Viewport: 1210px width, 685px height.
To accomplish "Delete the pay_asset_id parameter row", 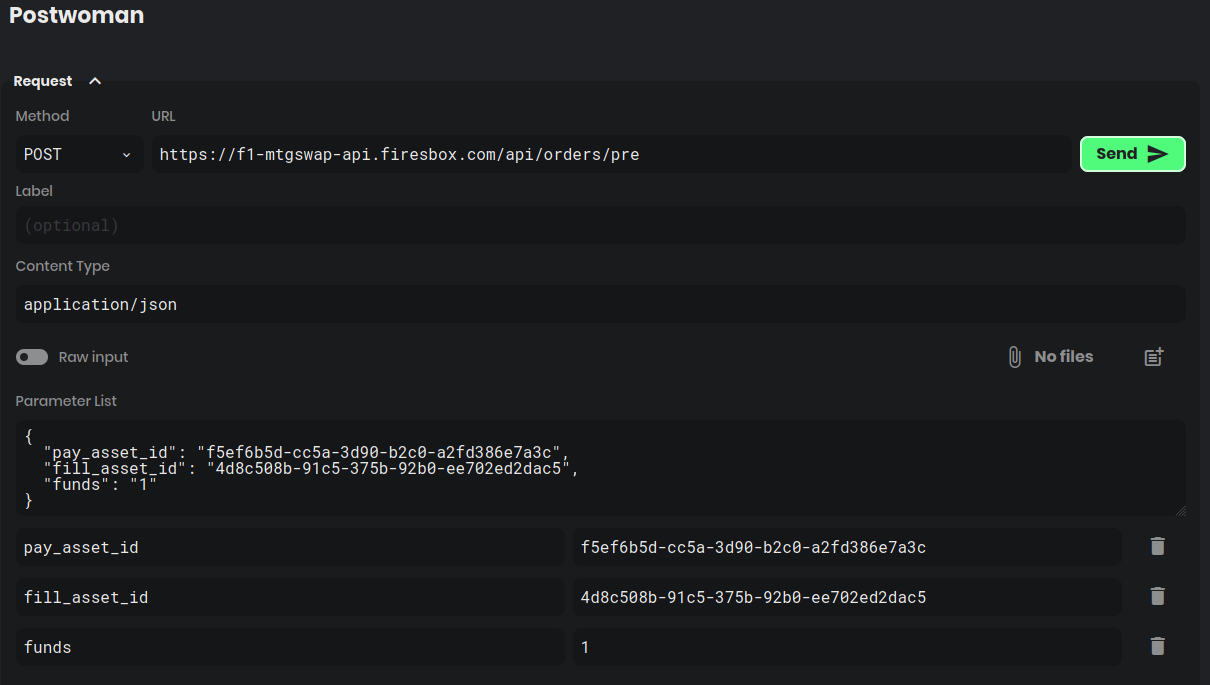I will tap(1158, 546).
